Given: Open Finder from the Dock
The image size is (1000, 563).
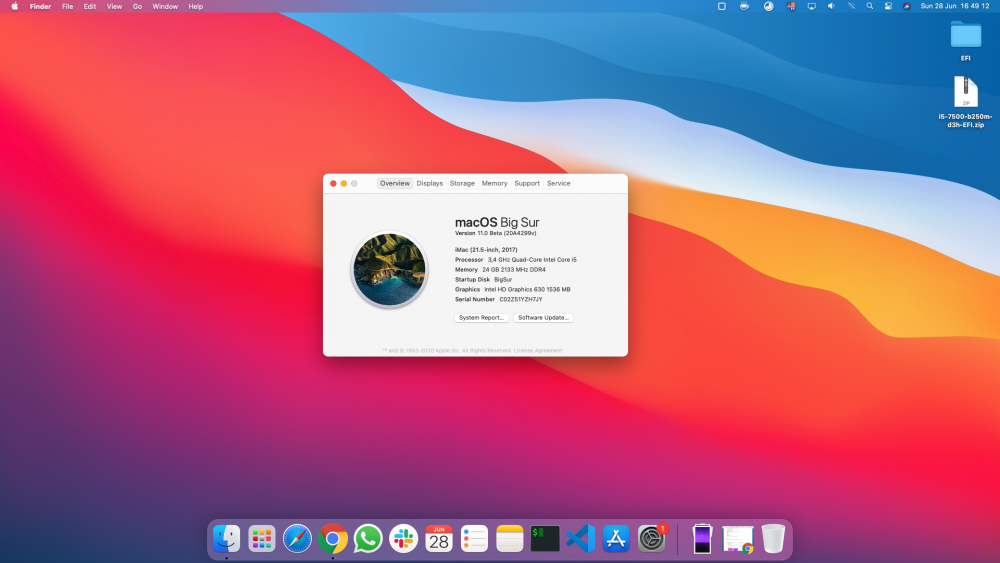Looking at the screenshot, I should click(x=226, y=539).
